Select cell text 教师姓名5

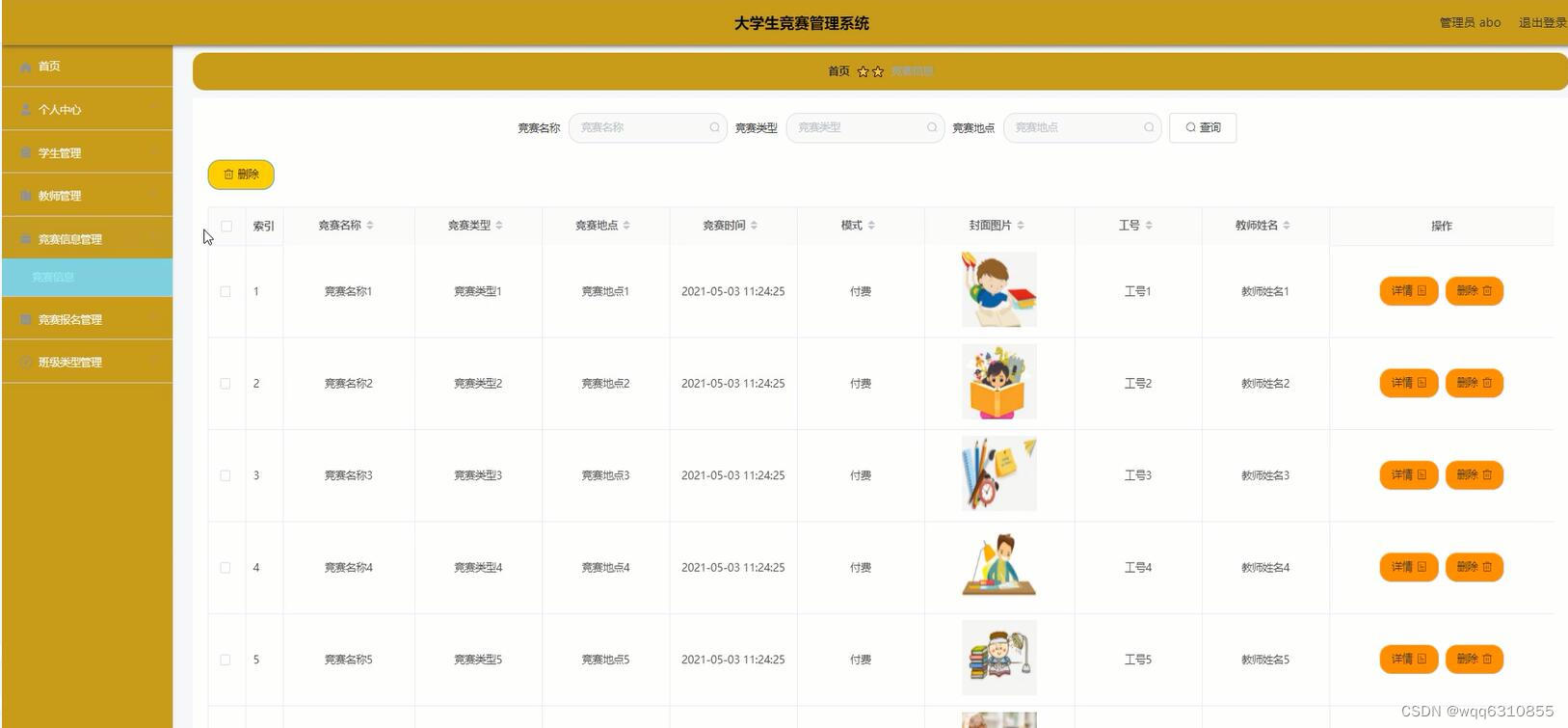click(x=1265, y=660)
